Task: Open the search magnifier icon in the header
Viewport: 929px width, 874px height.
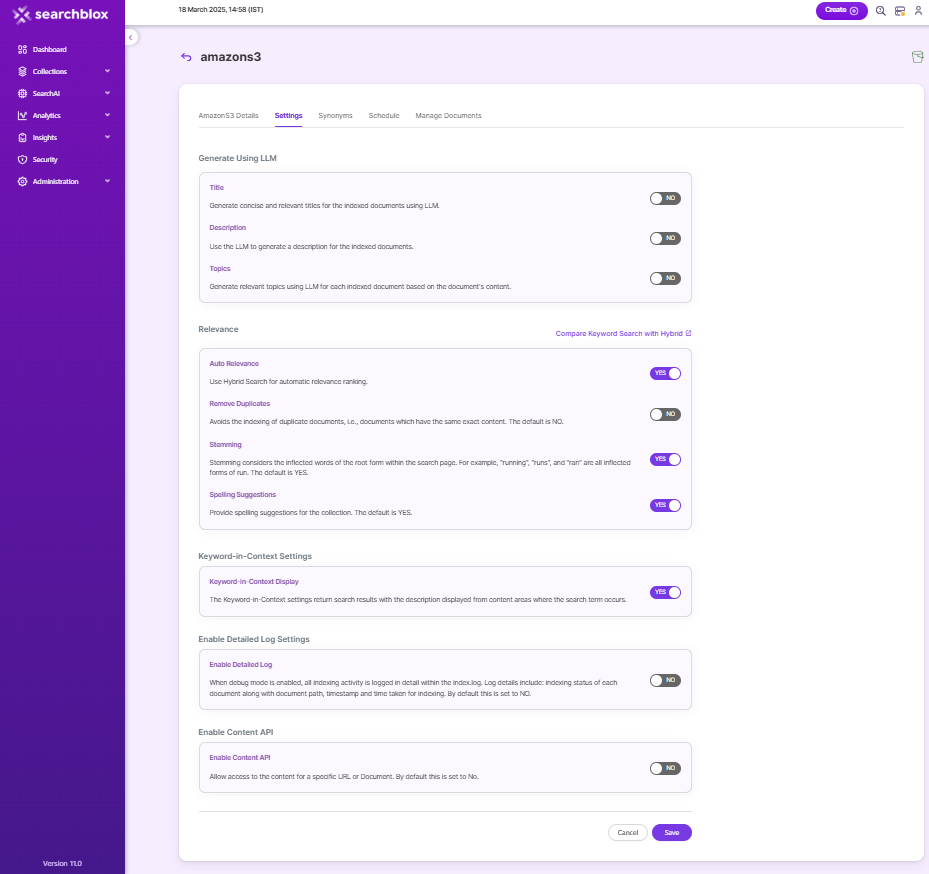Action: [880, 11]
